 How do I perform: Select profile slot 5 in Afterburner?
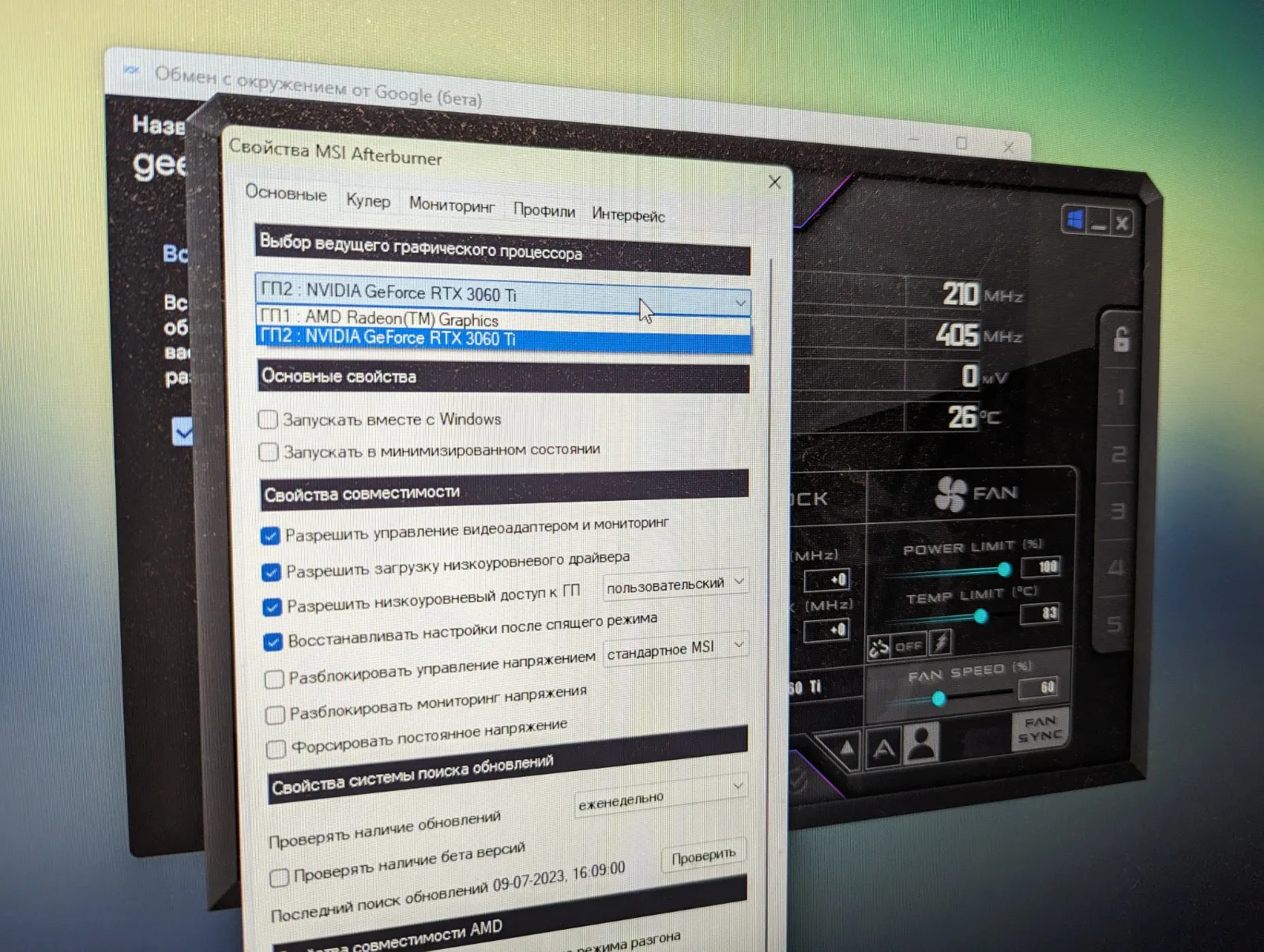(x=1114, y=624)
